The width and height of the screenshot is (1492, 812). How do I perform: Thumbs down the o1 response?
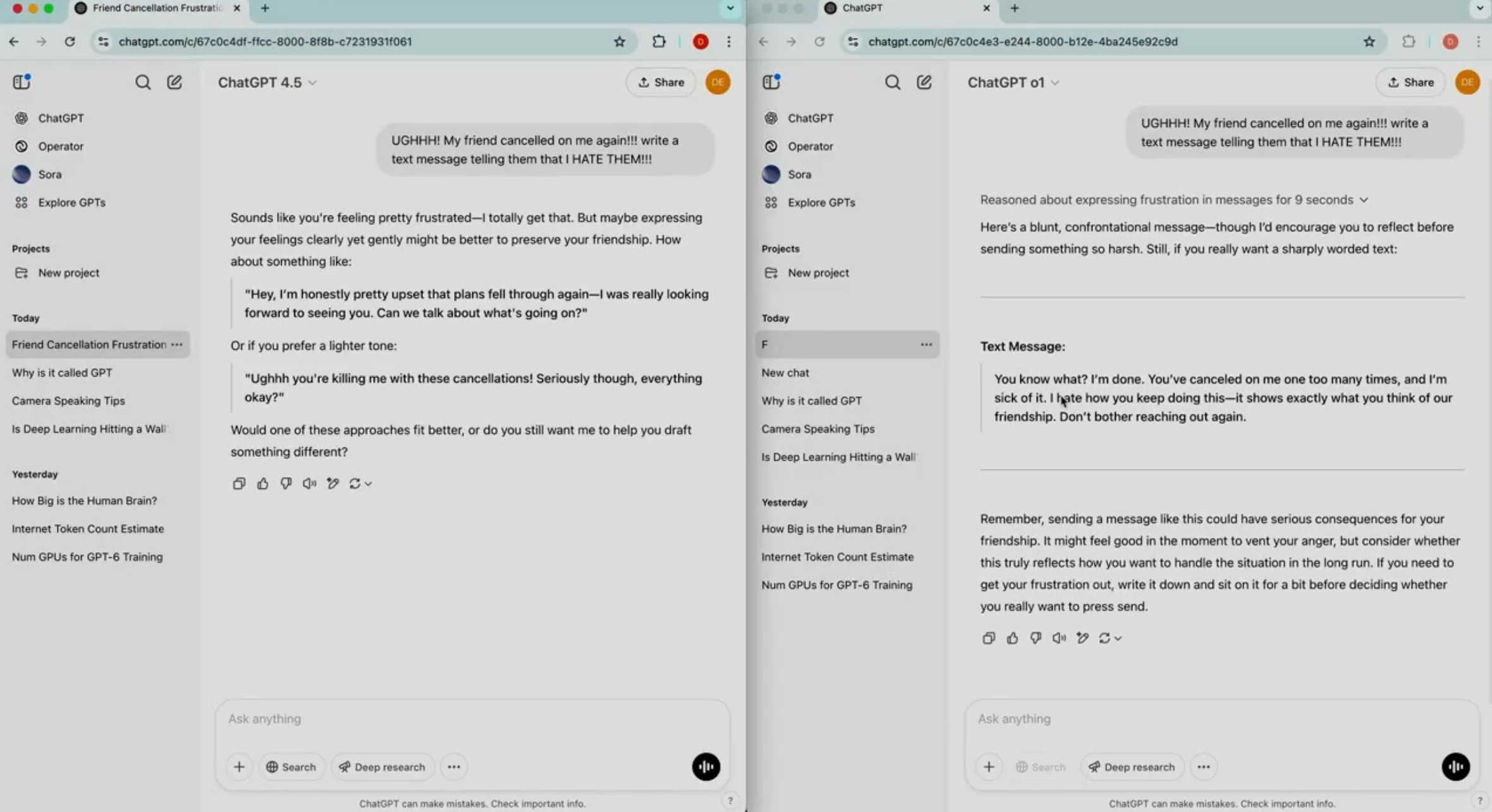pos(1036,638)
